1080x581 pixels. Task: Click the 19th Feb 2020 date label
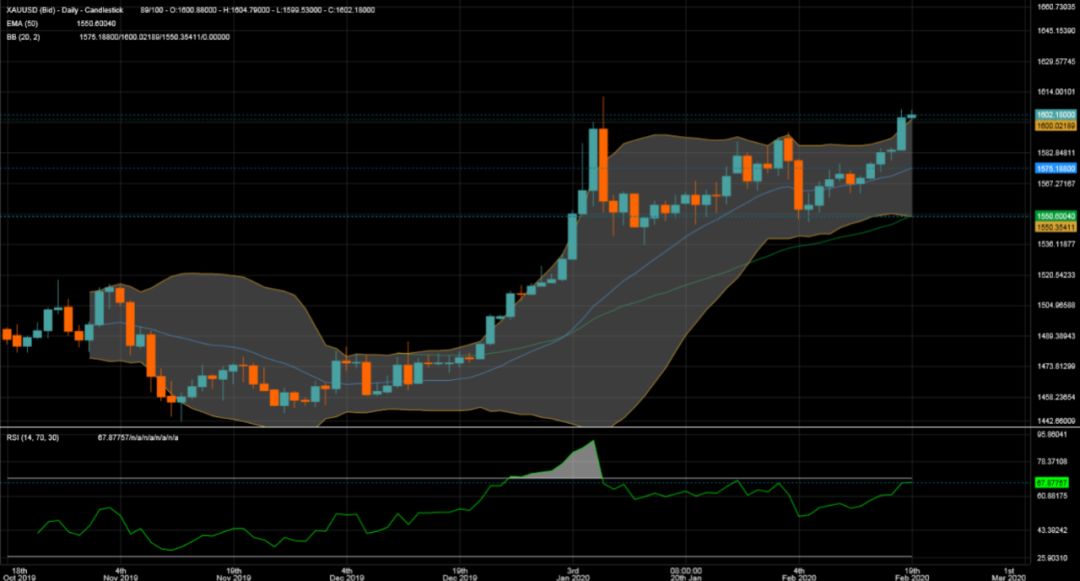coord(912,574)
